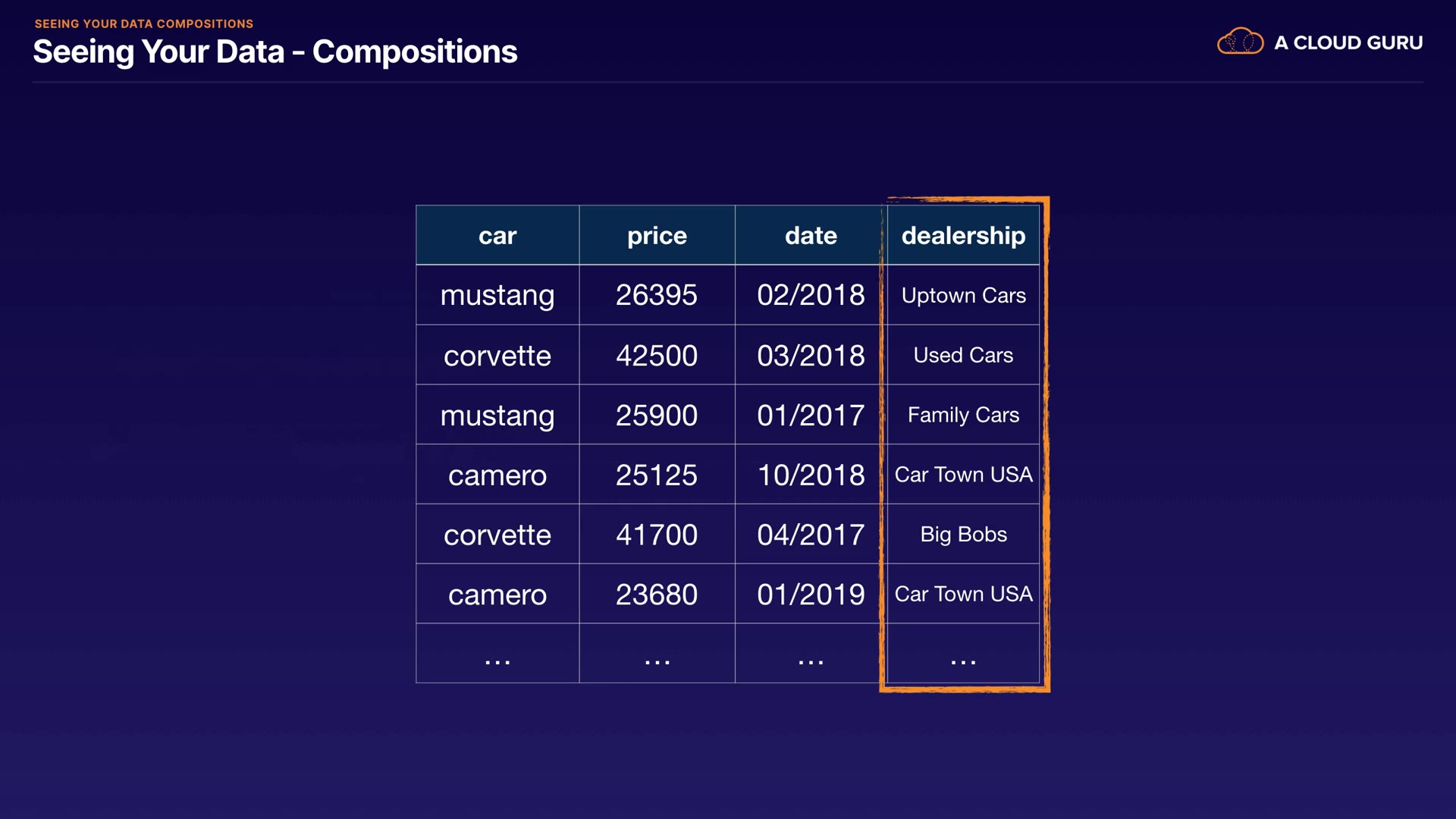The width and height of the screenshot is (1456, 819).
Task: Click the price cell 42500
Action: (657, 356)
